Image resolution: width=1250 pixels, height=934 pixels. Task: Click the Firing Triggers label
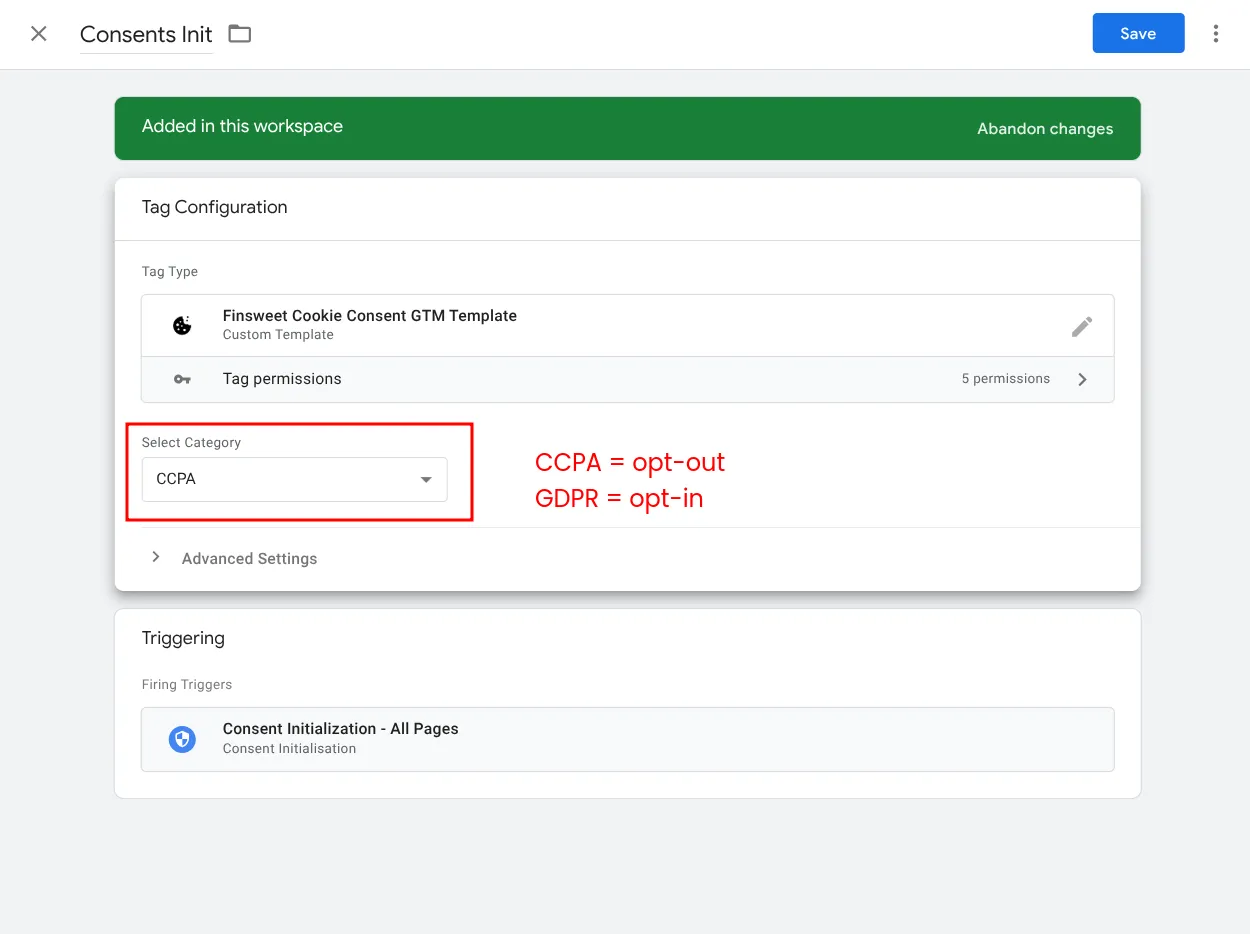tap(187, 685)
